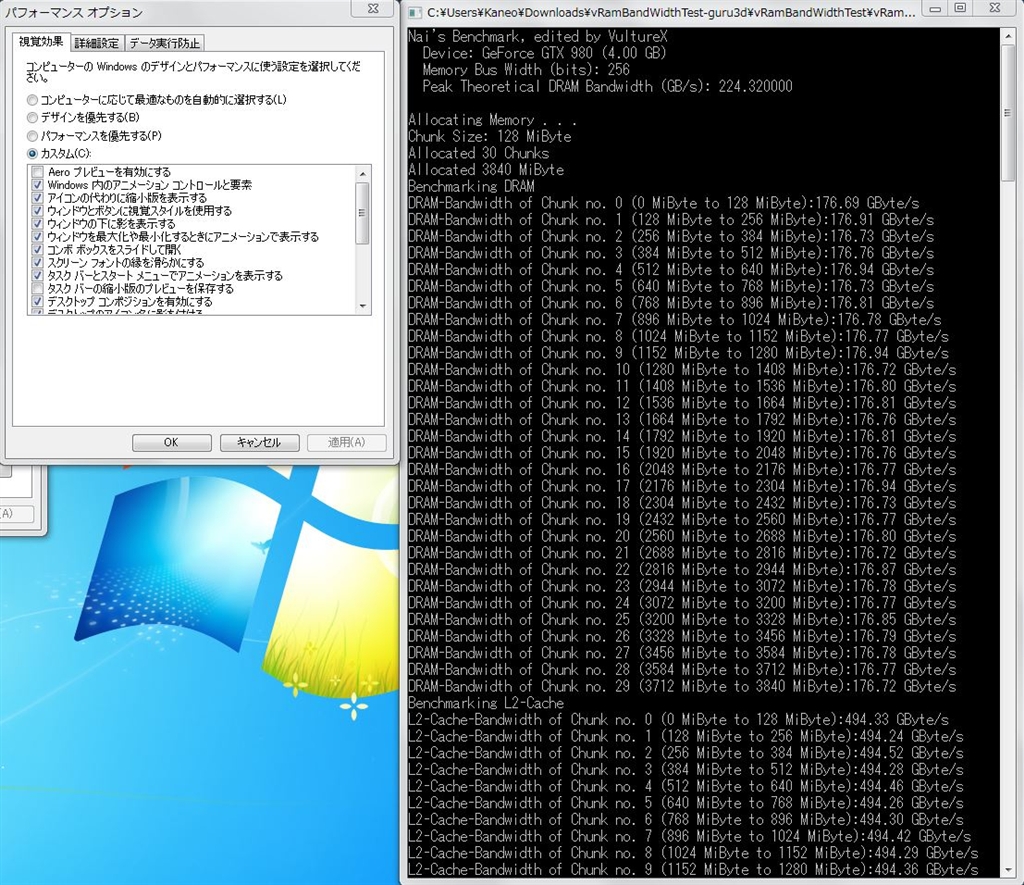Click the DRAM-Bandwidth Chunk no. 15 line
Viewport: 1024px width, 885px height.
coord(682,453)
